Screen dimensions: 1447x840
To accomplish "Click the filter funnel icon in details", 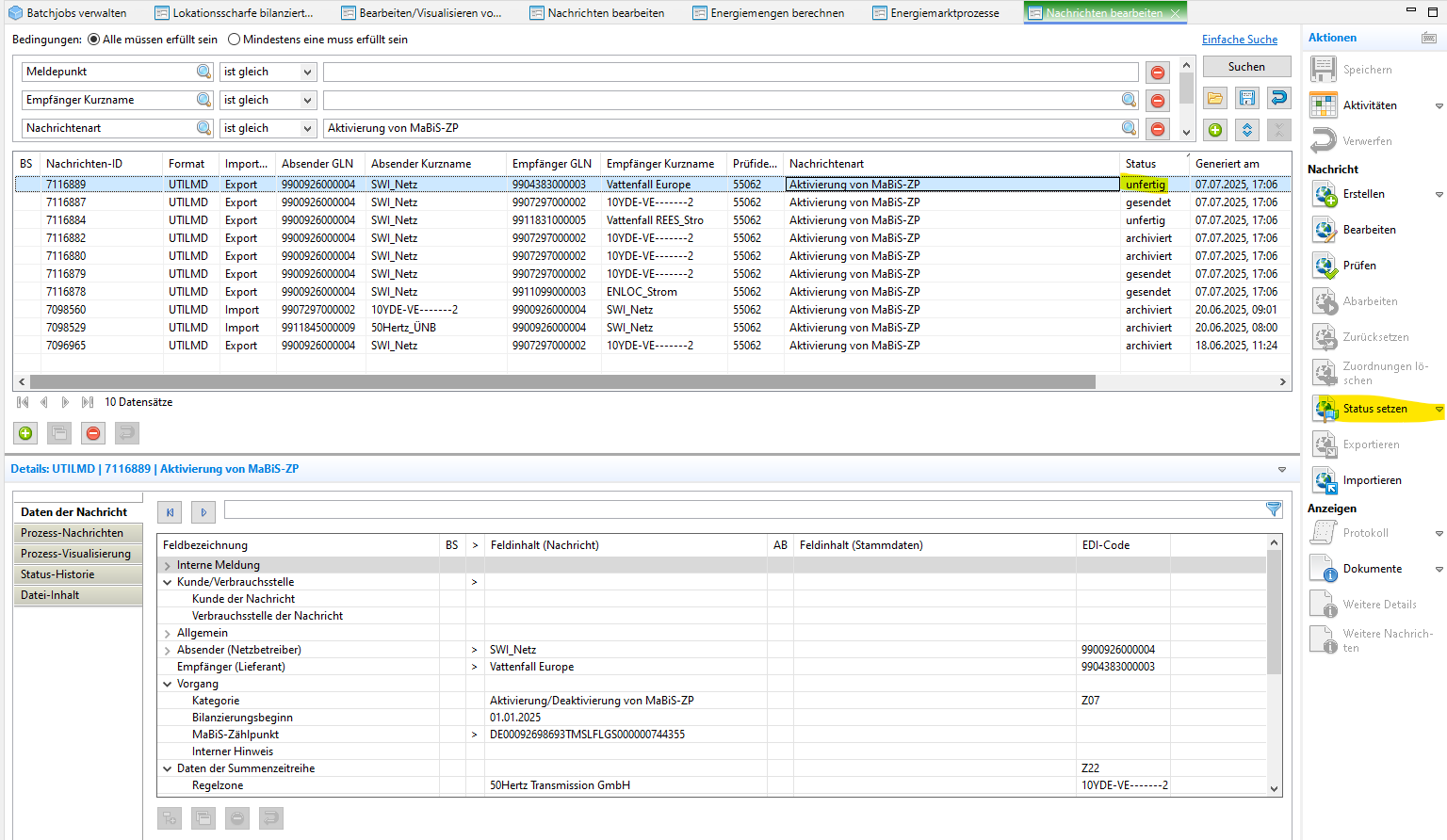I will point(1274,509).
